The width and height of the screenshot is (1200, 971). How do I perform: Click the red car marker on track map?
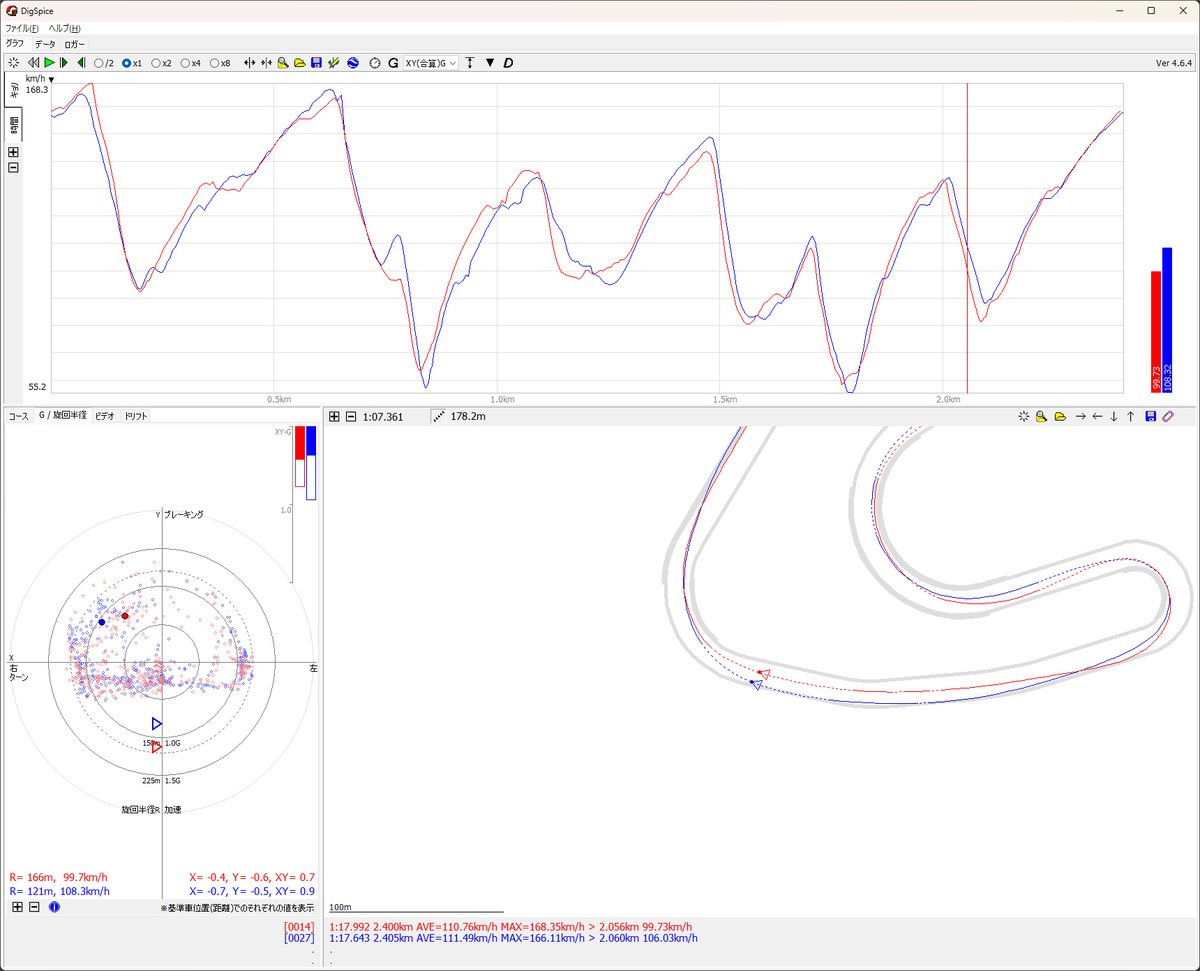(x=764, y=674)
